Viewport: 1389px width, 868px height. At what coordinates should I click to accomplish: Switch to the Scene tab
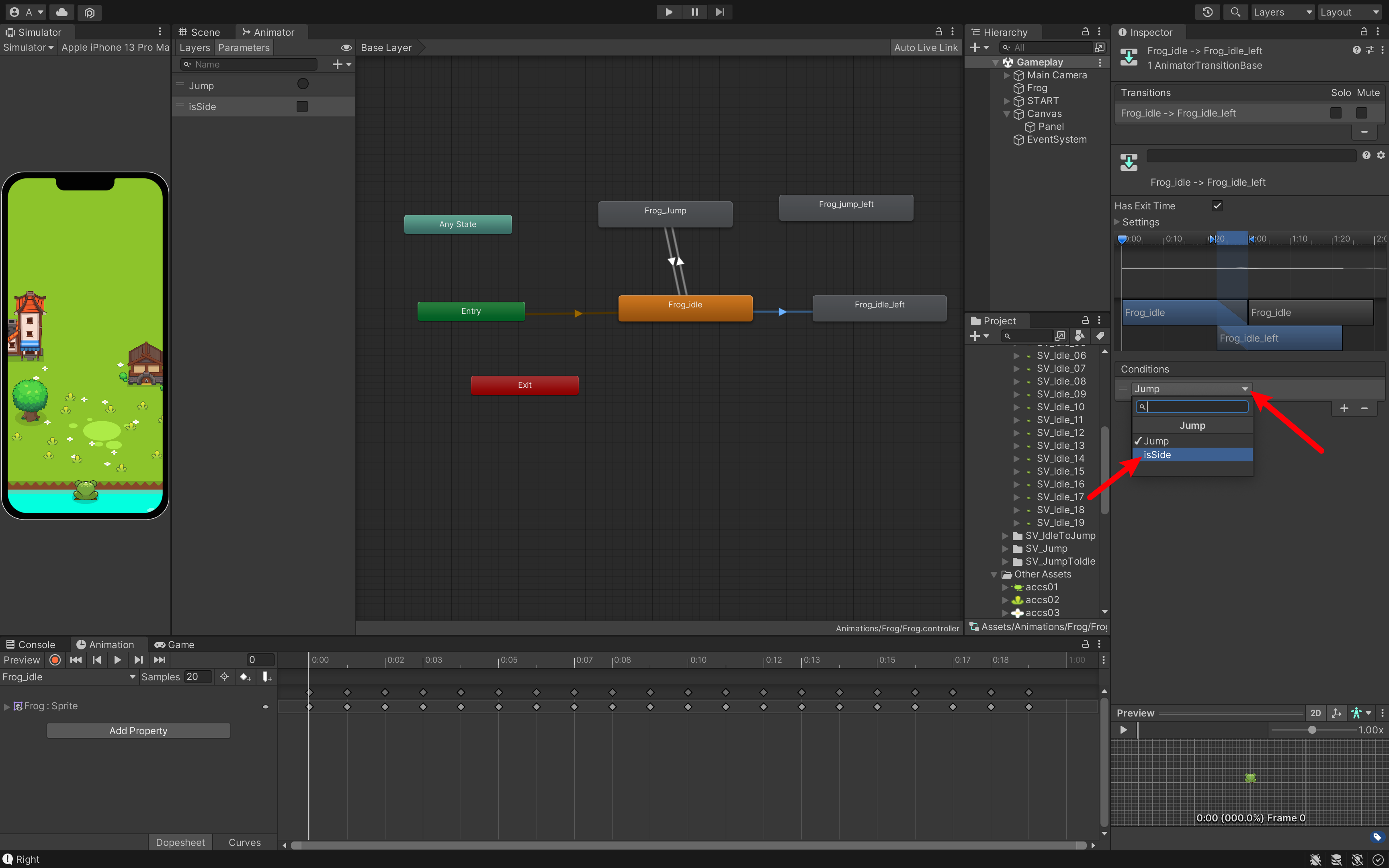click(200, 32)
